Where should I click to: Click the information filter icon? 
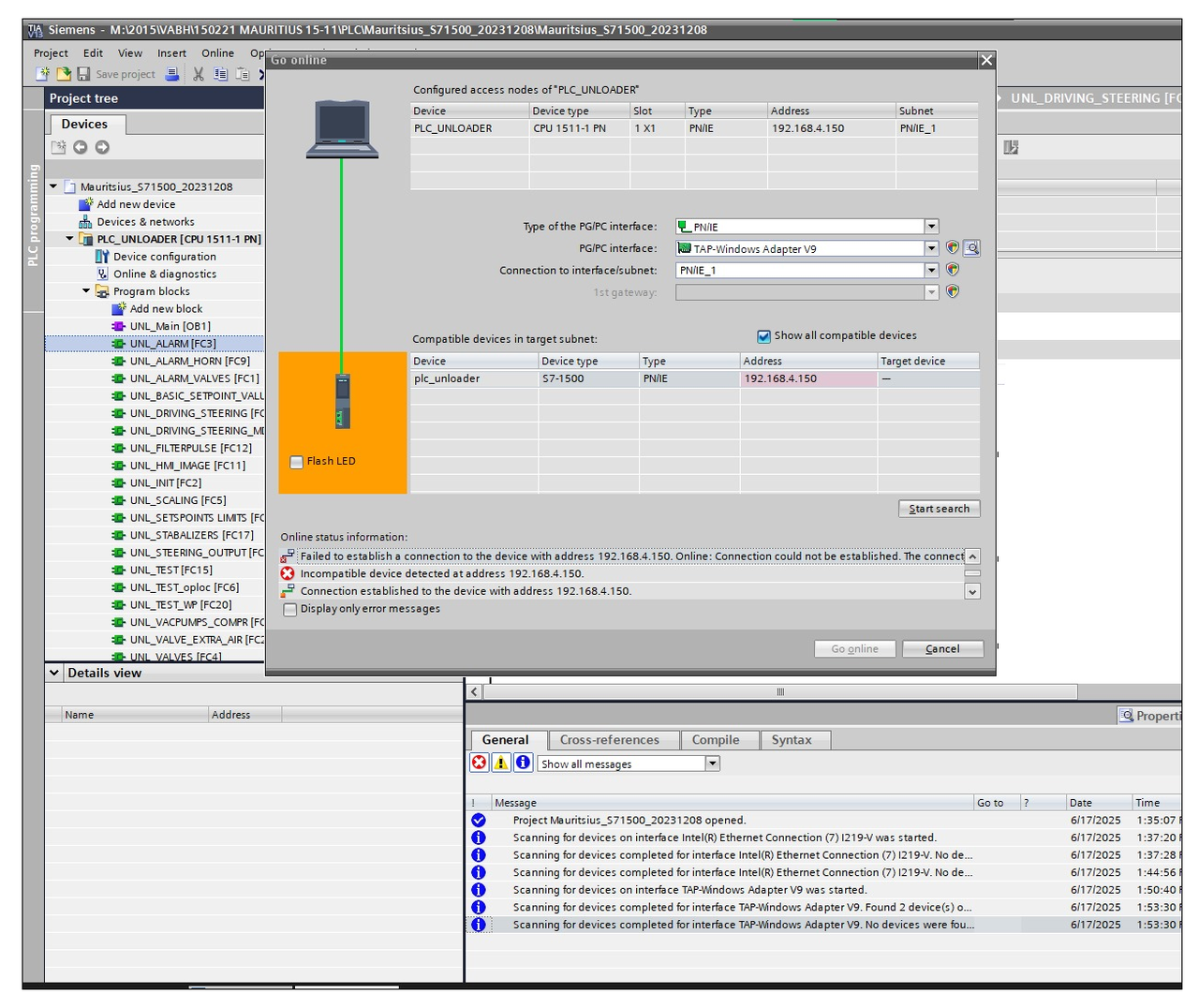point(523,763)
